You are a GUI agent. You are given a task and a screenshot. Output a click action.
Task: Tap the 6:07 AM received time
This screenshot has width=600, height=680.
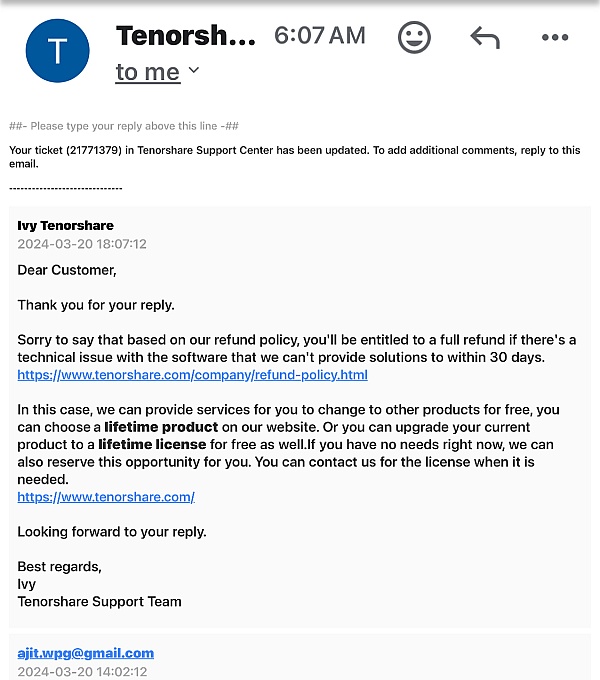point(319,36)
